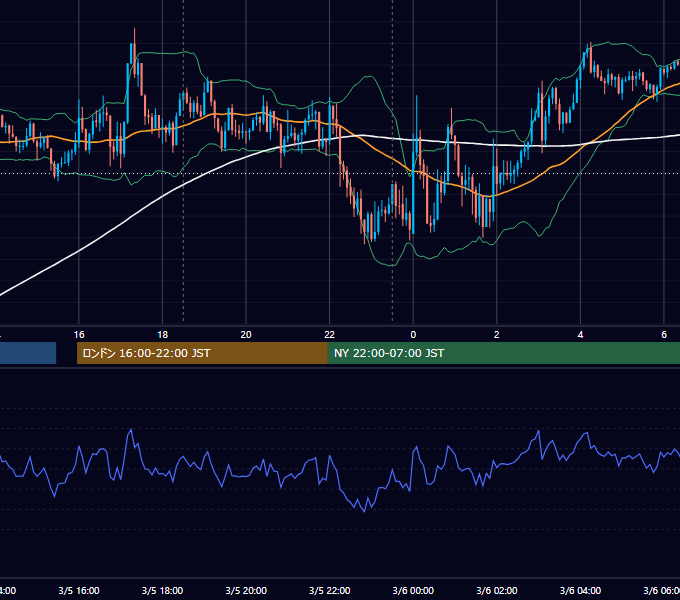Click the 3/5 20:00 date label
This screenshot has width=680, height=600.
(246, 590)
